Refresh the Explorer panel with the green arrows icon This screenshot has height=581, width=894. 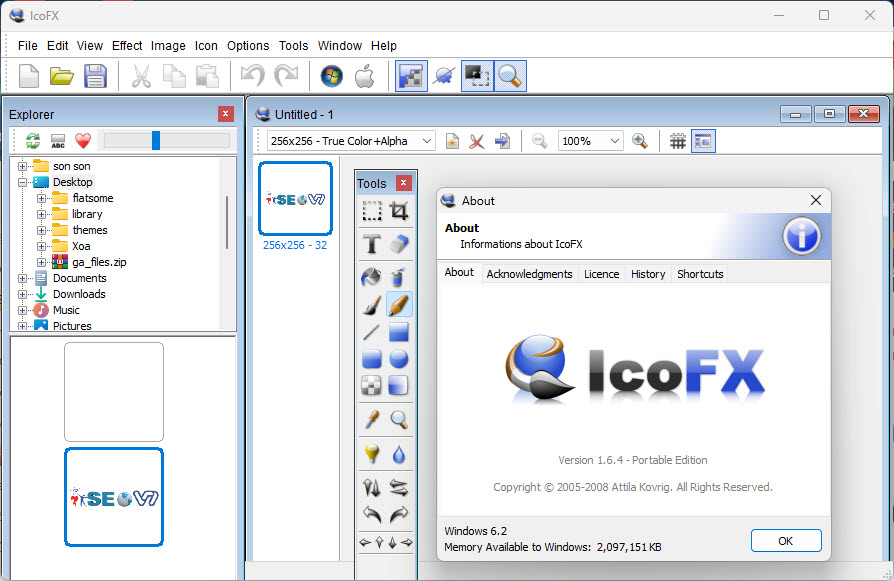(33, 140)
